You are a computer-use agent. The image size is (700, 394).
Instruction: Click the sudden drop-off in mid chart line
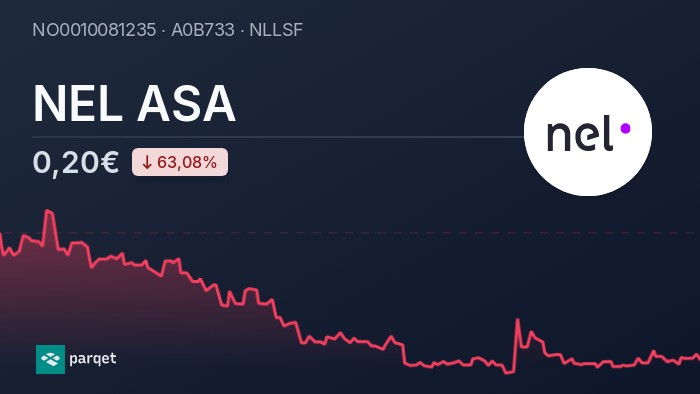404,354
